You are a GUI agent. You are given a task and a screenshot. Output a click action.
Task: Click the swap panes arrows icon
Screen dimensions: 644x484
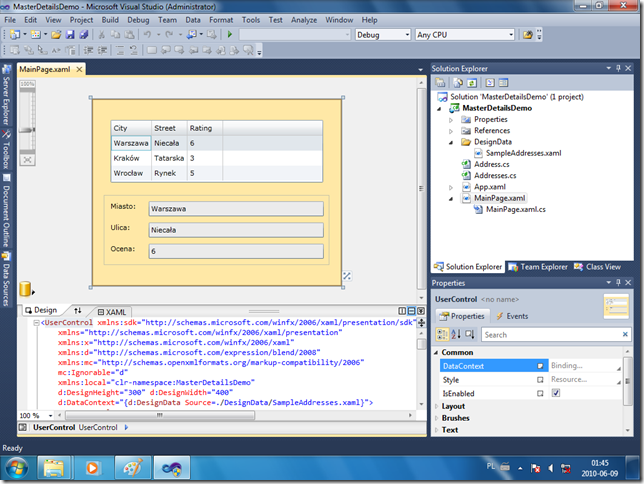(78, 310)
